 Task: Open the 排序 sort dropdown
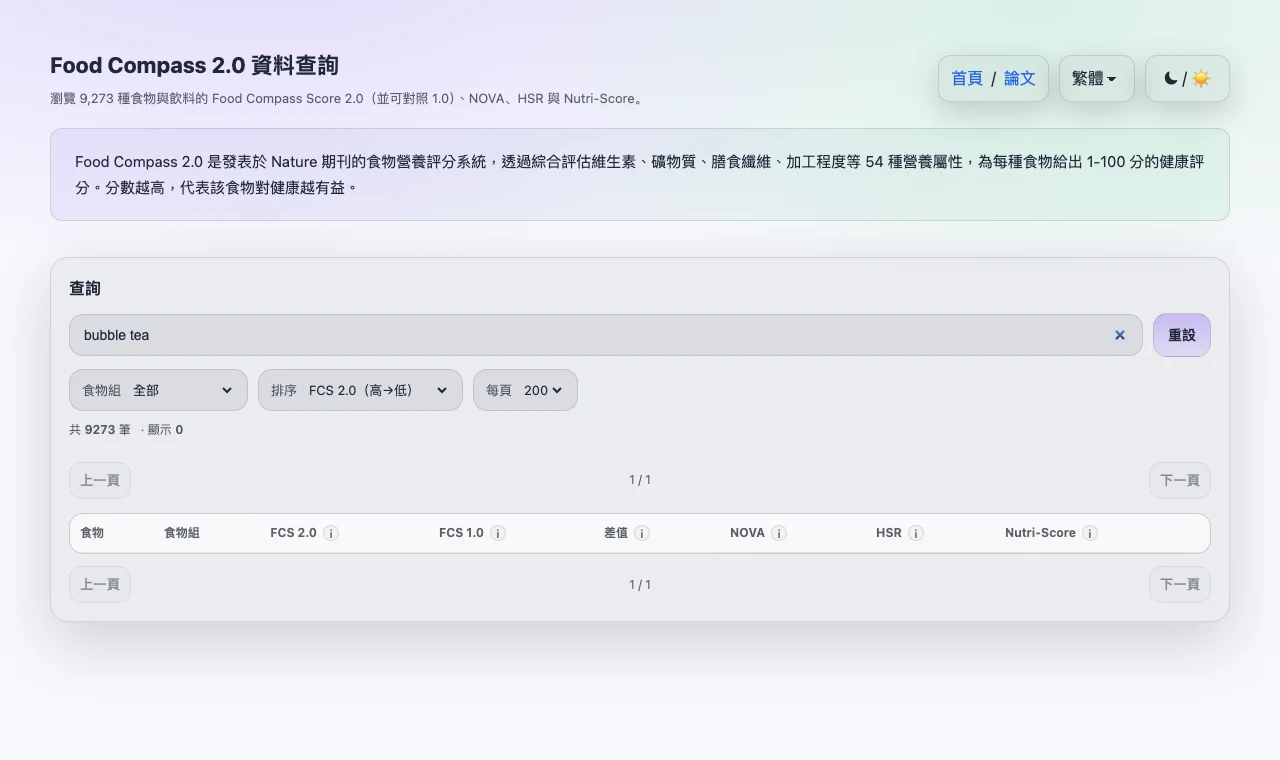(360, 390)
